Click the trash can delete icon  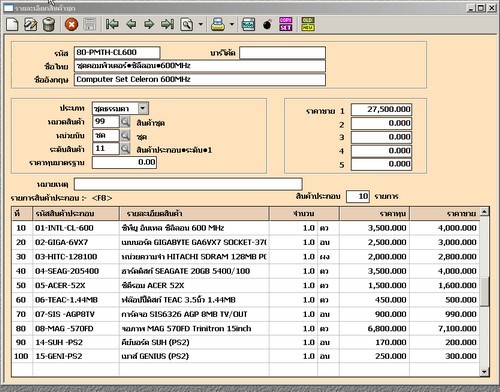coord(49,24)
